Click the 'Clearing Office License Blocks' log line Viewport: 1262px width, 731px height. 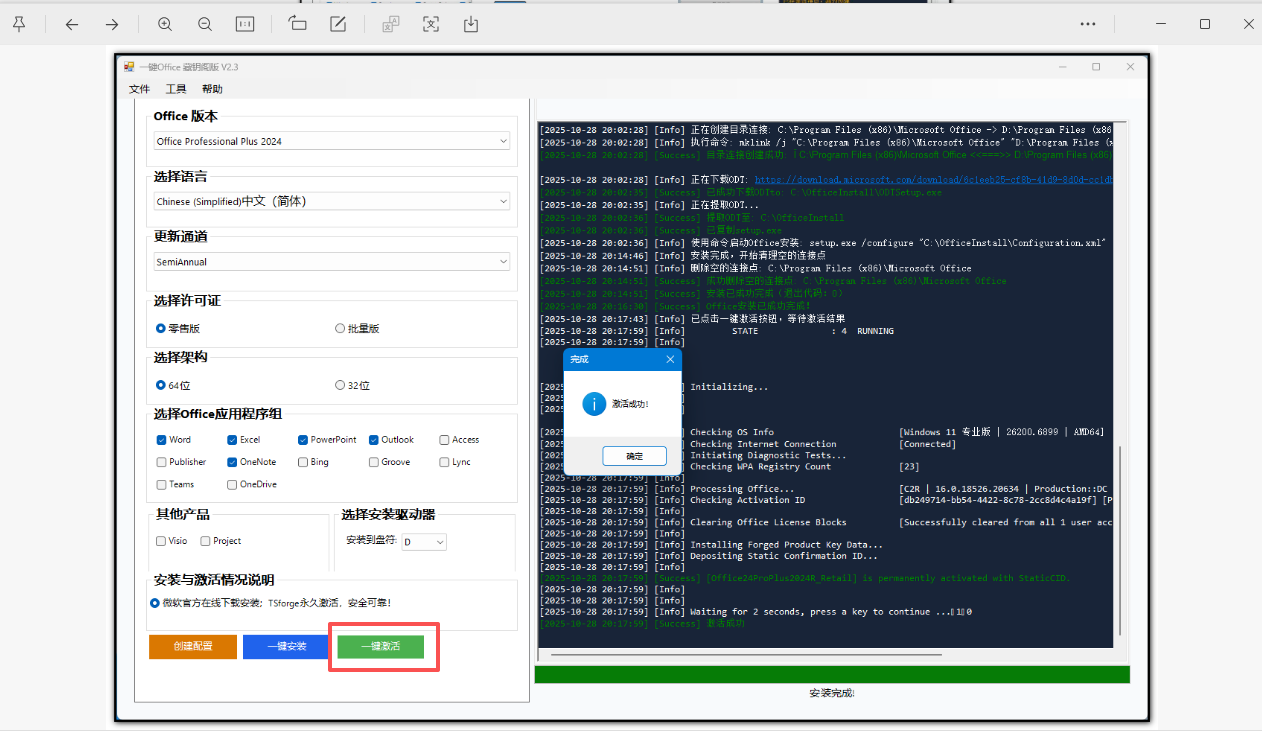pyautogui.click(x=768, y=522)
